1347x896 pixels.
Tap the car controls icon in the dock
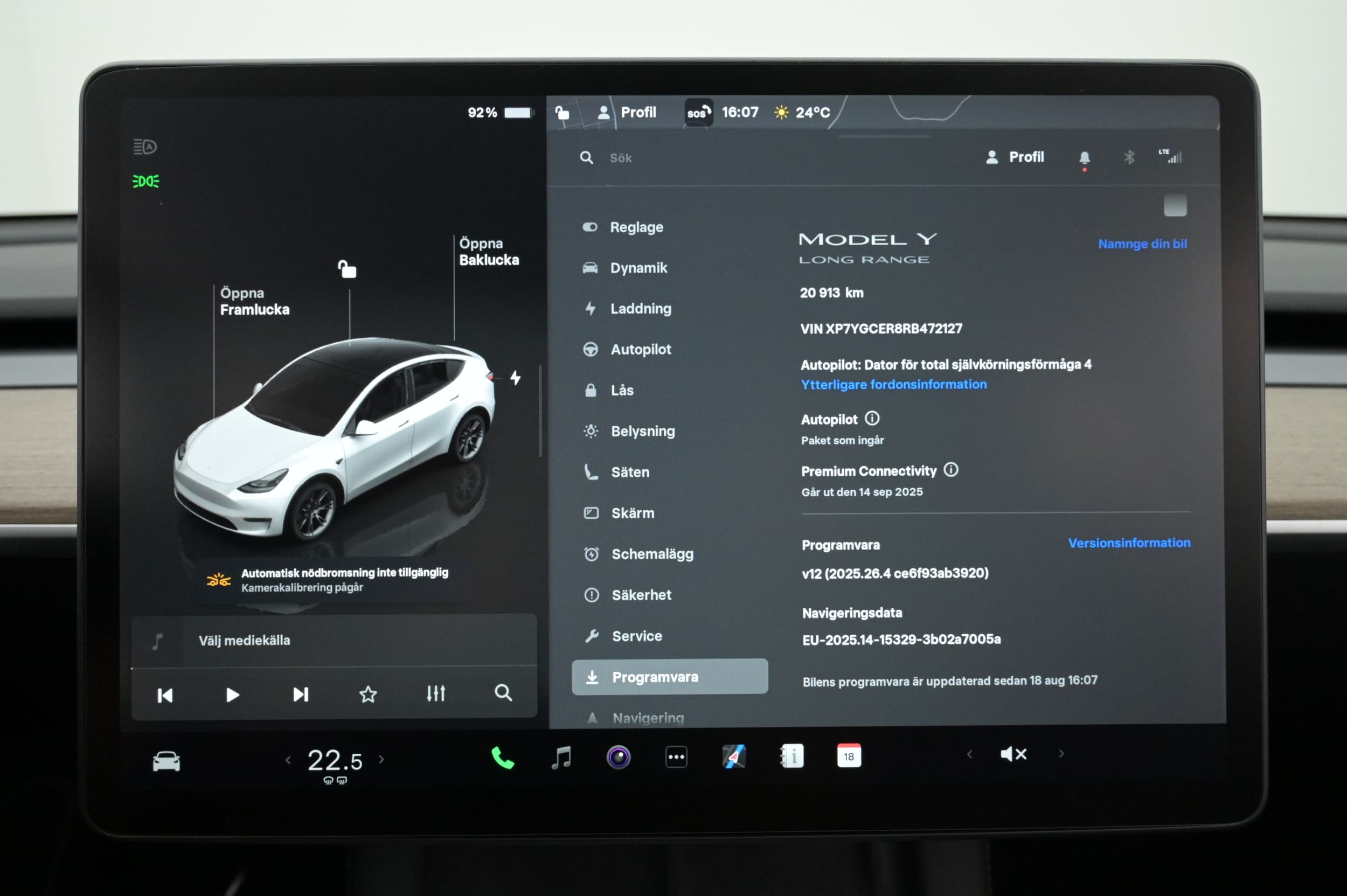click(x=166, y=761)
